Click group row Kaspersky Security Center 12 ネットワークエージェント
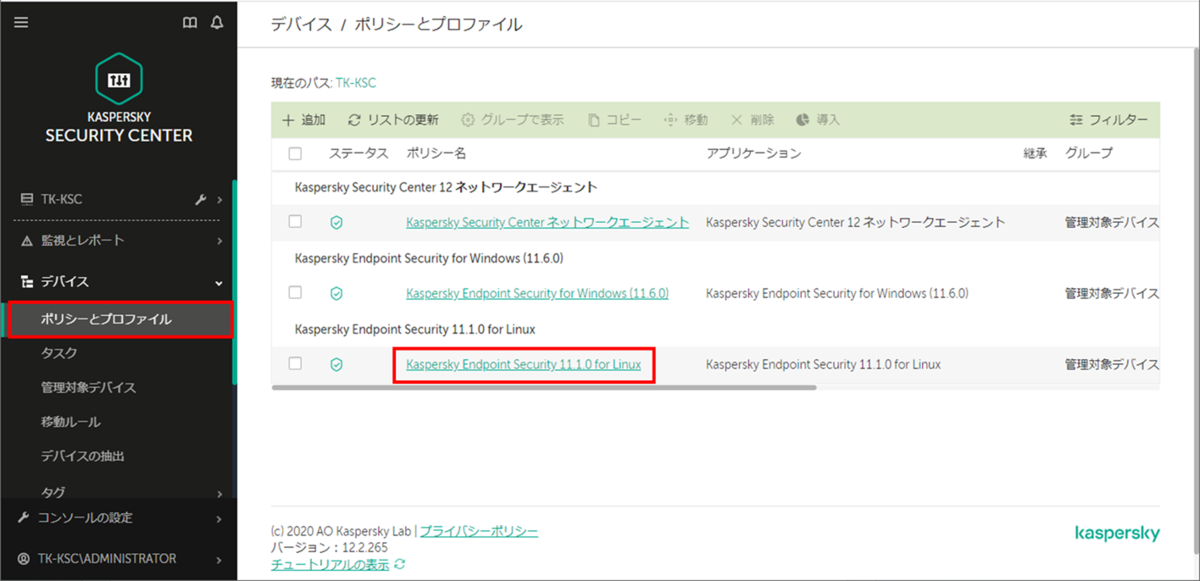Screen dimensions: 1200x581 click(x=715, y=186)
